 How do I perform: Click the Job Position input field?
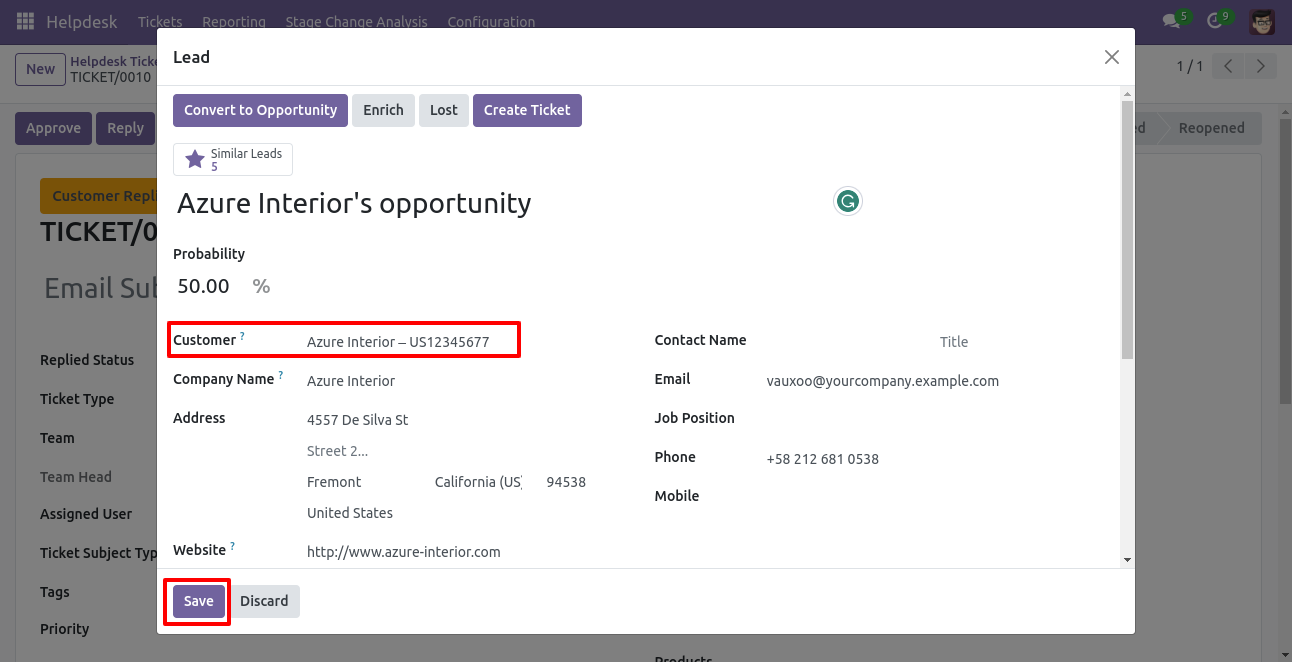click(x=932, y=420)
